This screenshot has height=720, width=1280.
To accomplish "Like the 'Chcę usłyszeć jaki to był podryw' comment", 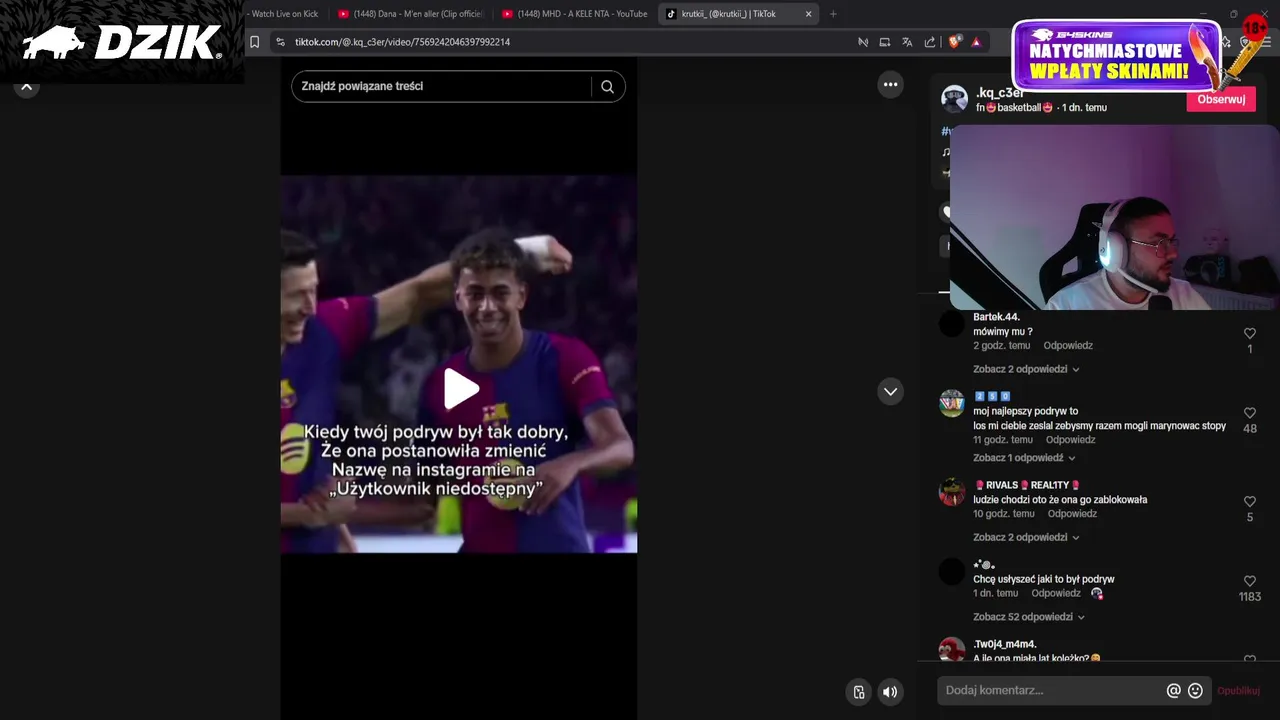I will (1249, 581).
